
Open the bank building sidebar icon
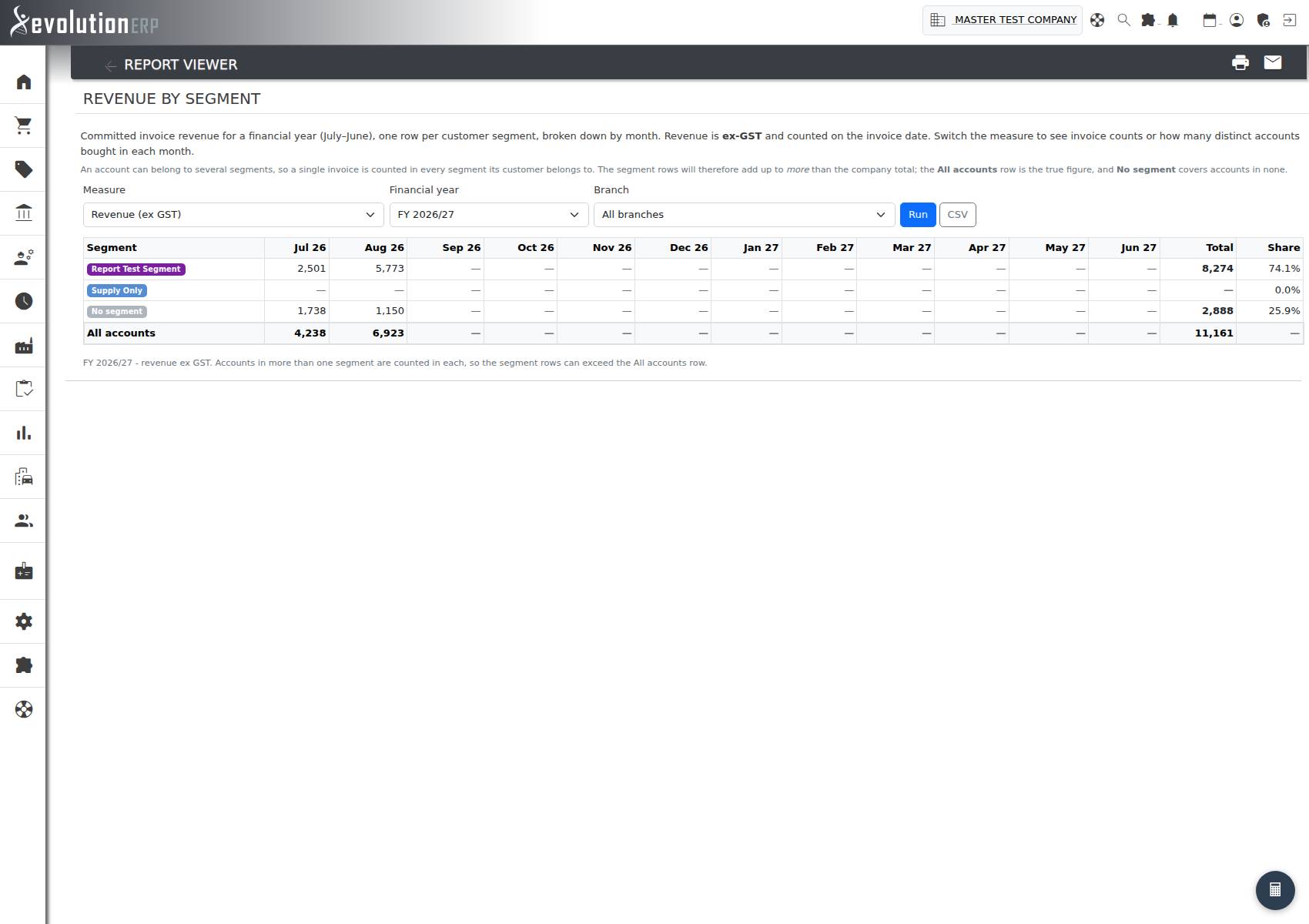coord(24,213)
